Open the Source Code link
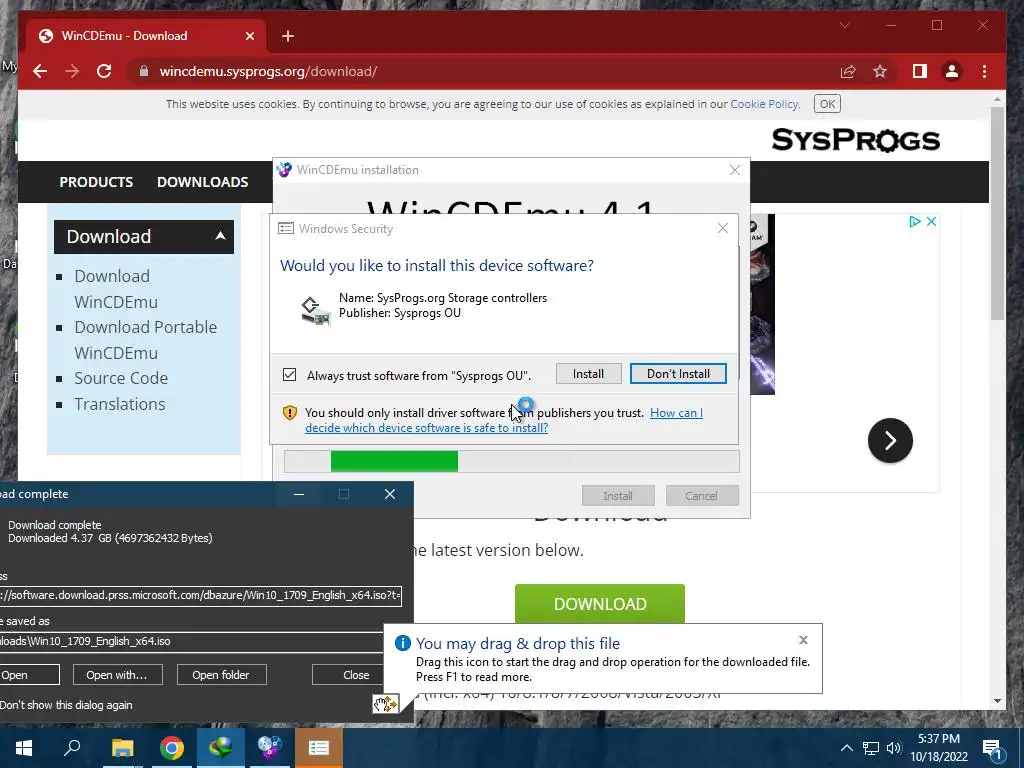 [x=121, y=378]
